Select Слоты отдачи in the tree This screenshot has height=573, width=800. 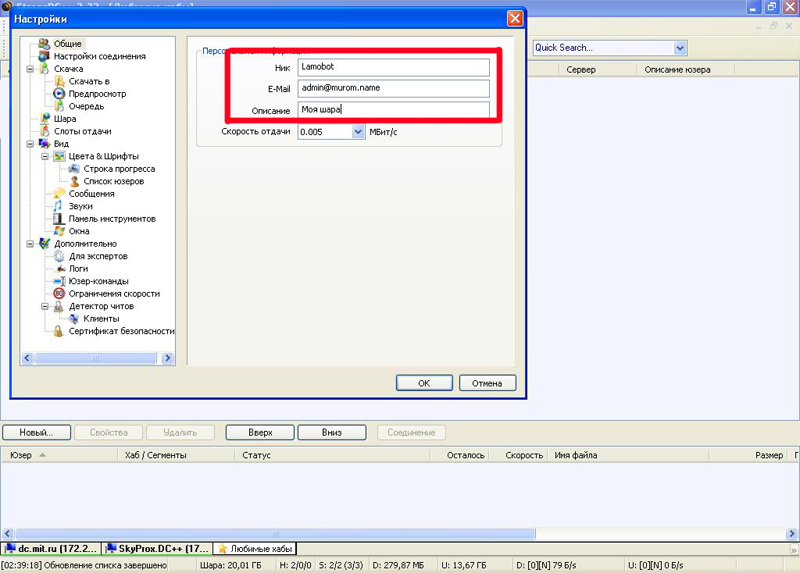click(x=82, y=131)
